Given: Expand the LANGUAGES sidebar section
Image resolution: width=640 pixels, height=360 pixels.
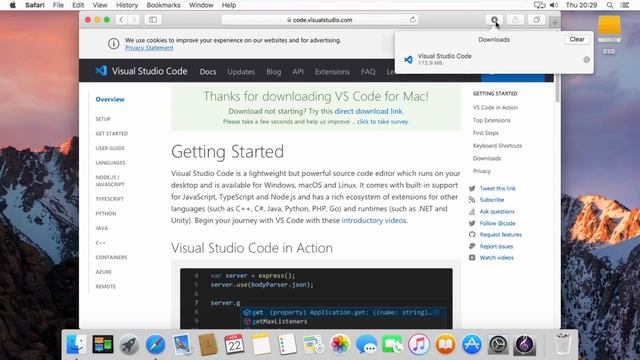Looking at the screenshot, I should pyautogui.click(x=110, y=162).
